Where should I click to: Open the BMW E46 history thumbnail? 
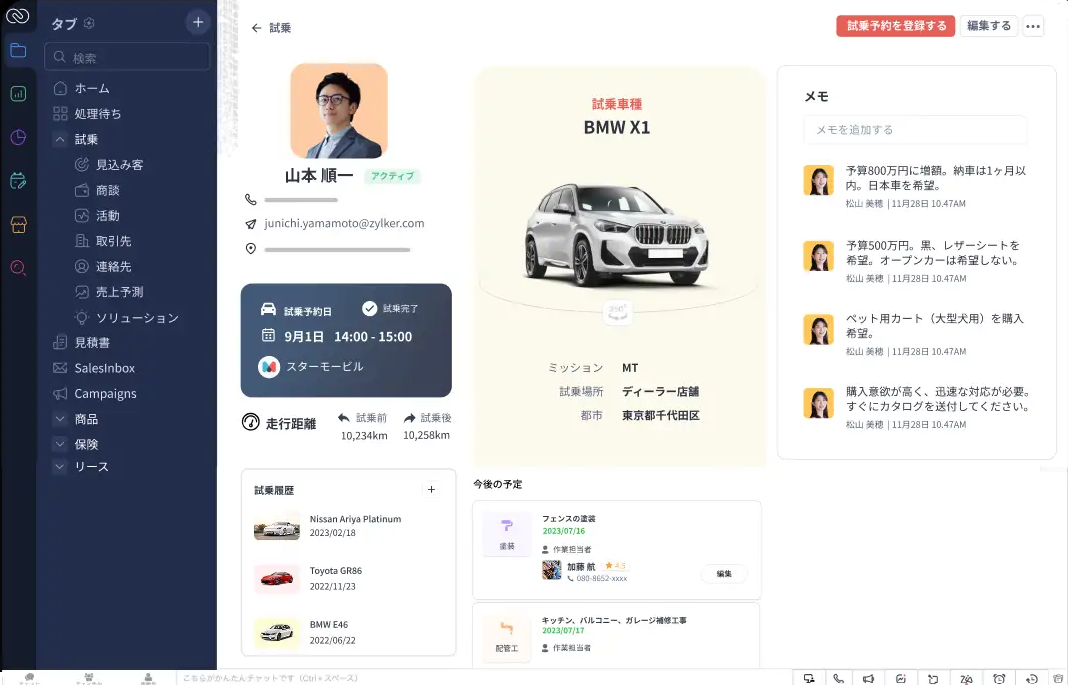coord(277,632)
